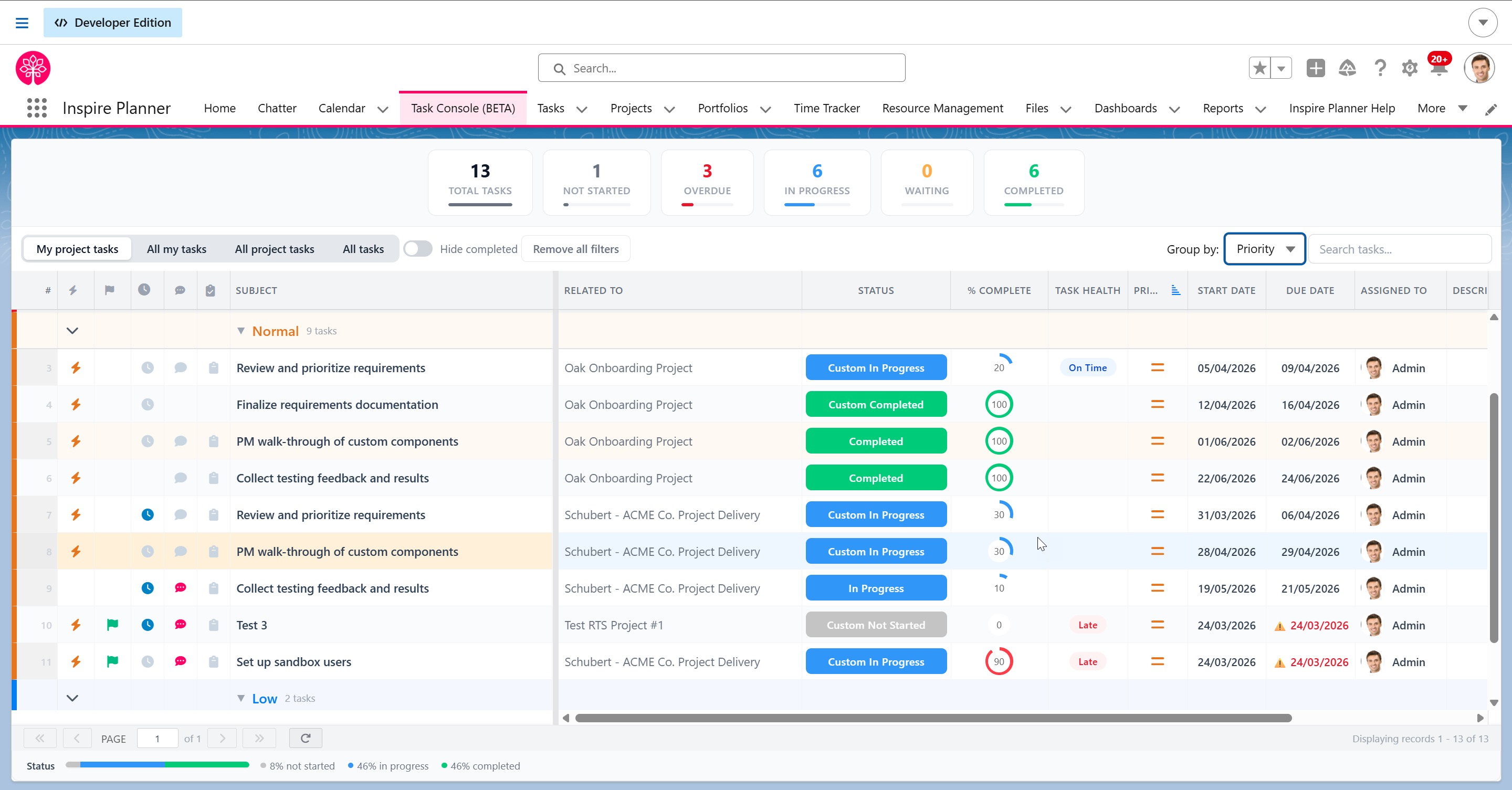Click the priority sort icon in header

click(1175, 290)
